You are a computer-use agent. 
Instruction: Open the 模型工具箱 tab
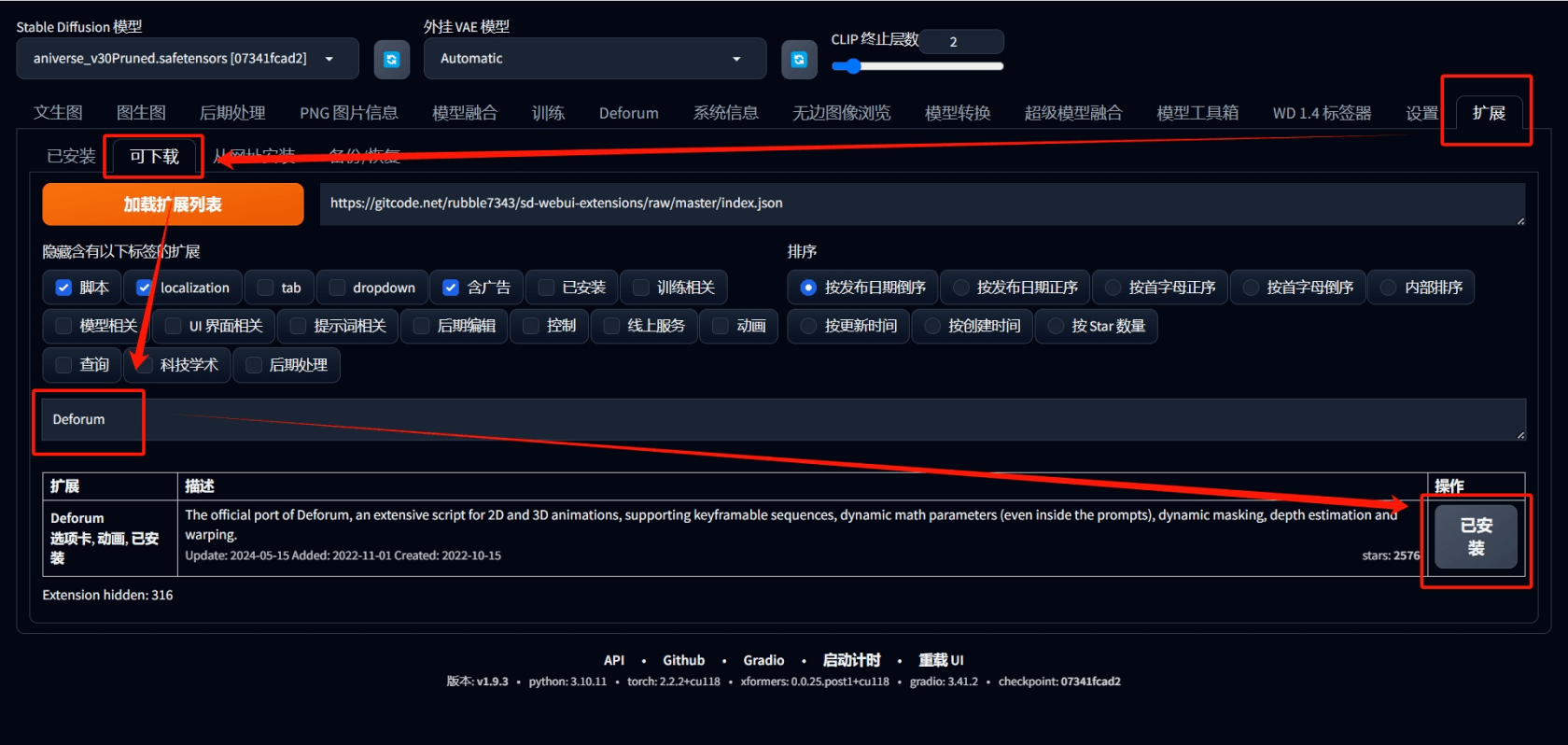coord(1197,113)
